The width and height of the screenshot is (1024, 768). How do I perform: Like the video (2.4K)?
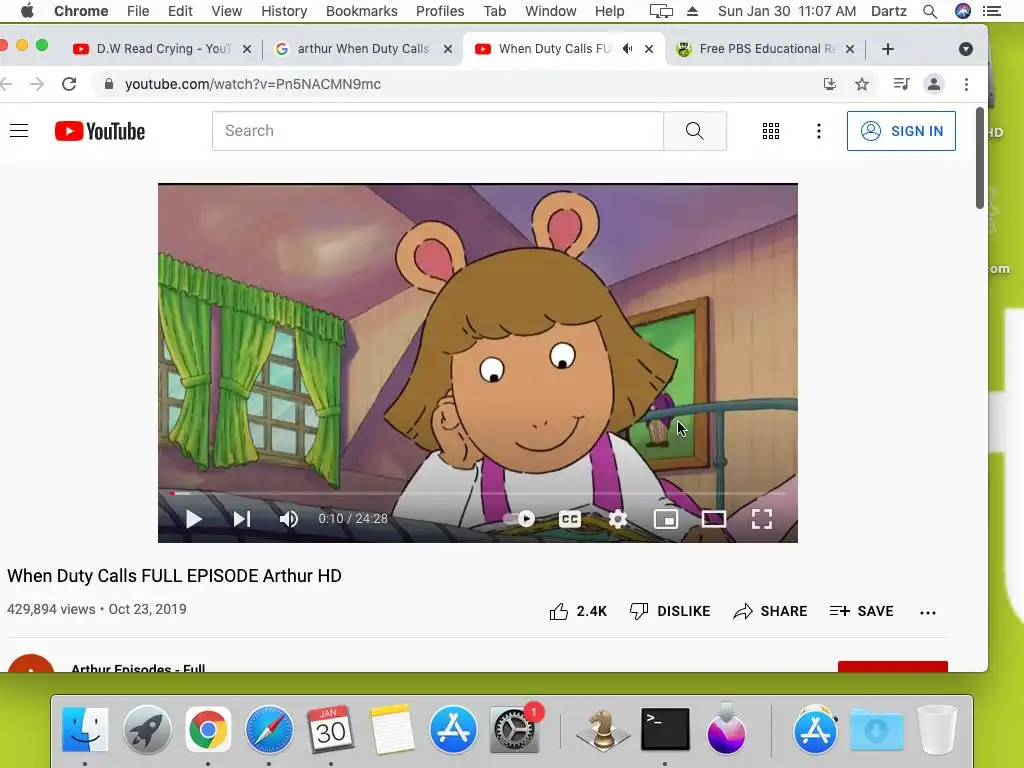[x=578, y=611]
